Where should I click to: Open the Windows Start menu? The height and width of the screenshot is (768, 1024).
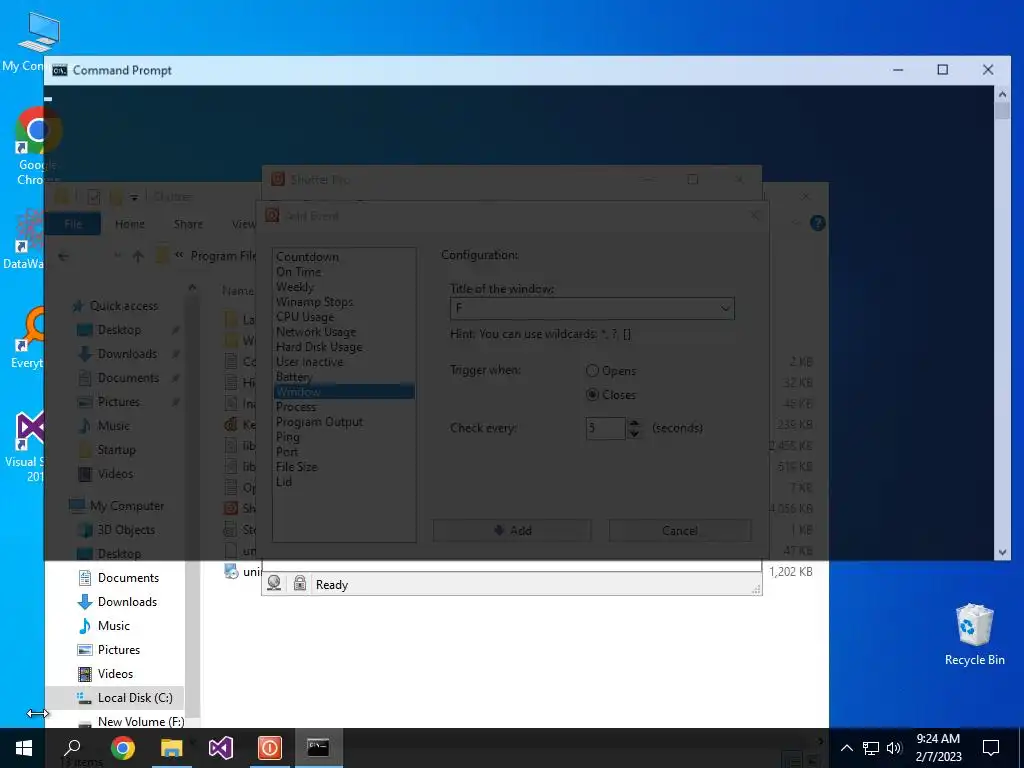24,748
